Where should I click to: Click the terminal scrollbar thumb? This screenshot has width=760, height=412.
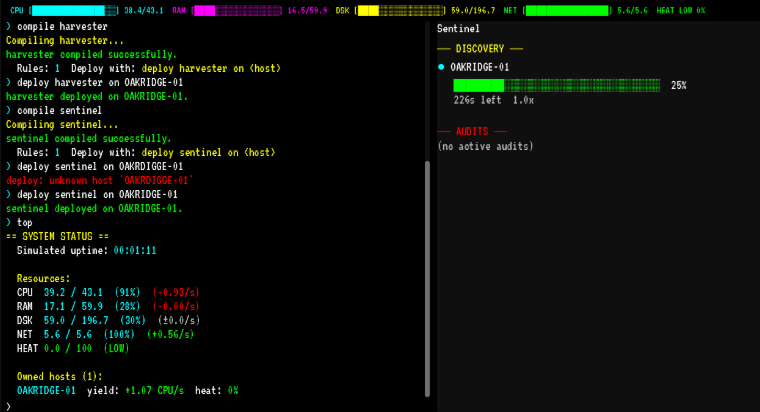[427, 279]
